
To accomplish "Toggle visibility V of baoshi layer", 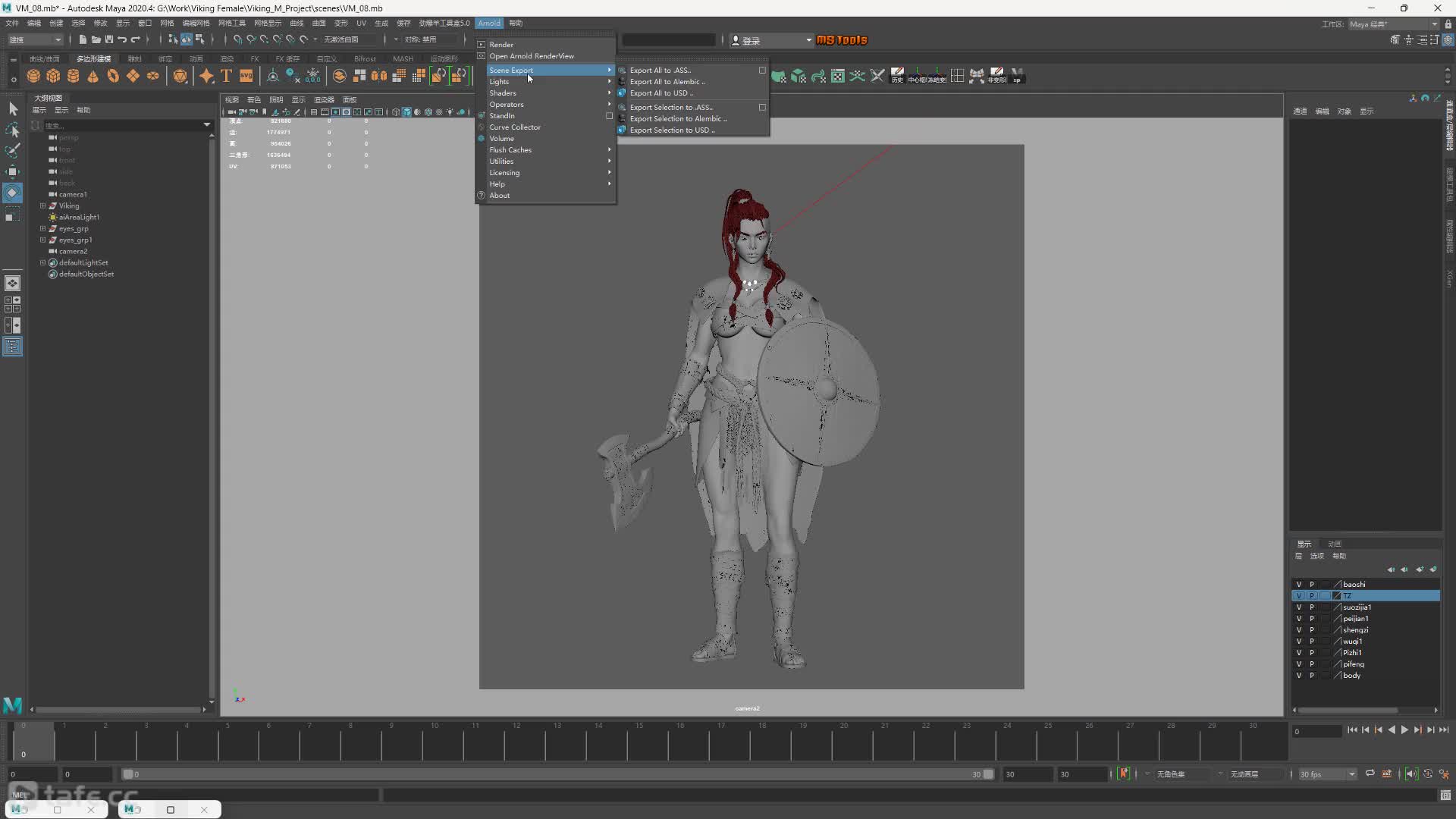I will pyautogui.click(x=1298, y=585).
